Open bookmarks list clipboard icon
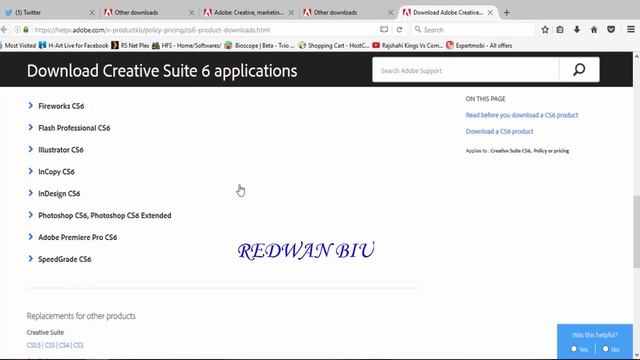The height and width of the screenshot is (360, 640). (x=560, y=29)
